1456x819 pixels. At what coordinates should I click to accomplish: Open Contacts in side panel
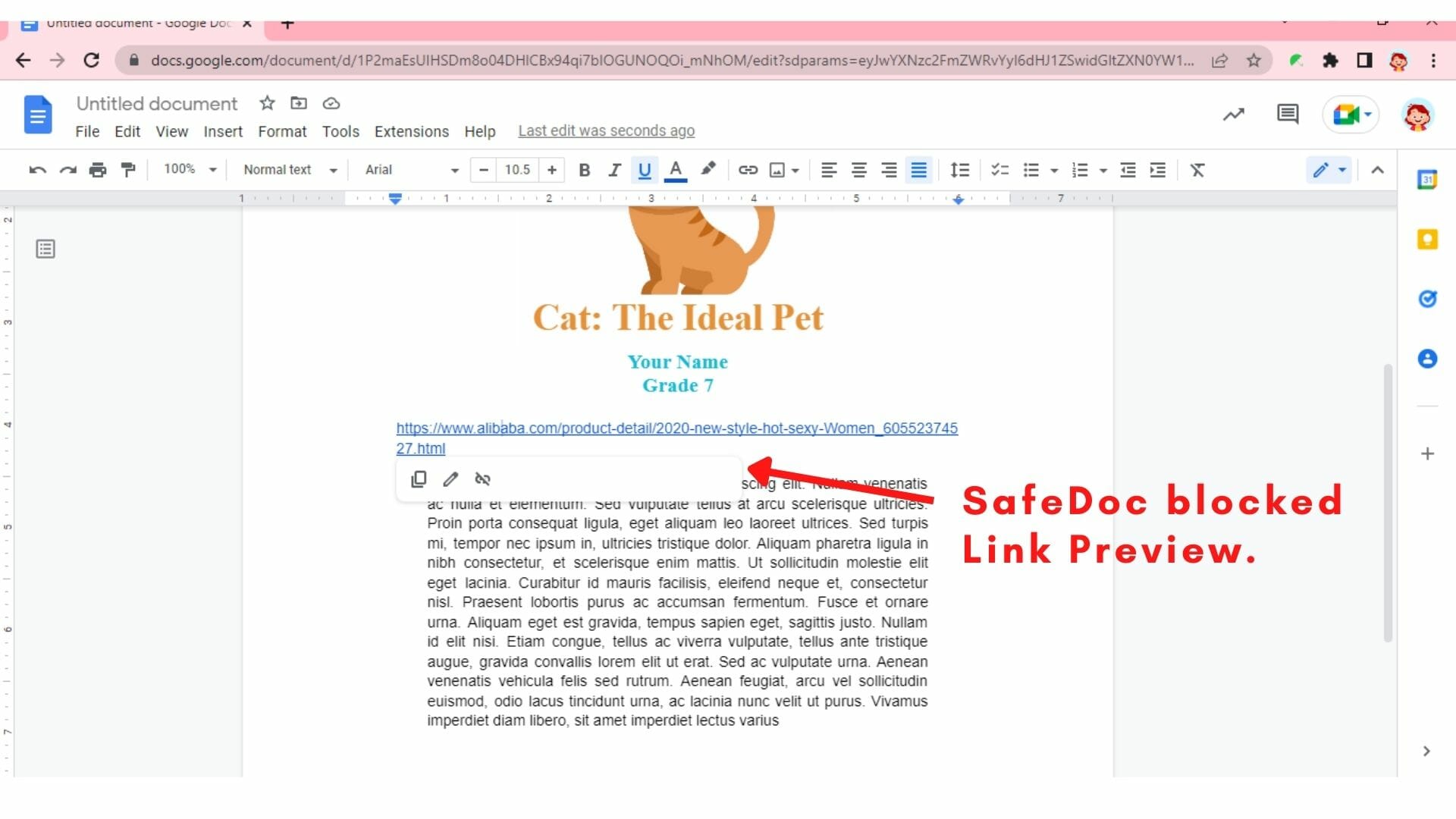coord(1427,359)
